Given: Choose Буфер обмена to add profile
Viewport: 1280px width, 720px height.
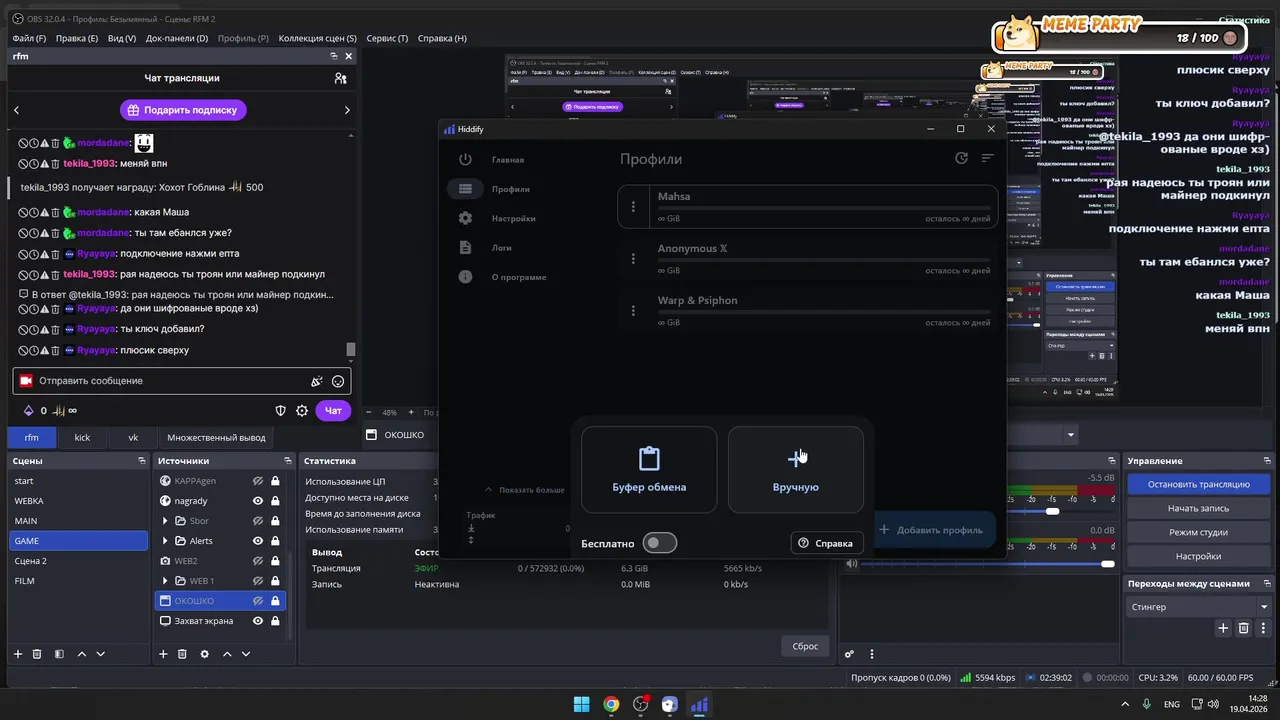Looking at the screenshot, I should coord(649,470).
